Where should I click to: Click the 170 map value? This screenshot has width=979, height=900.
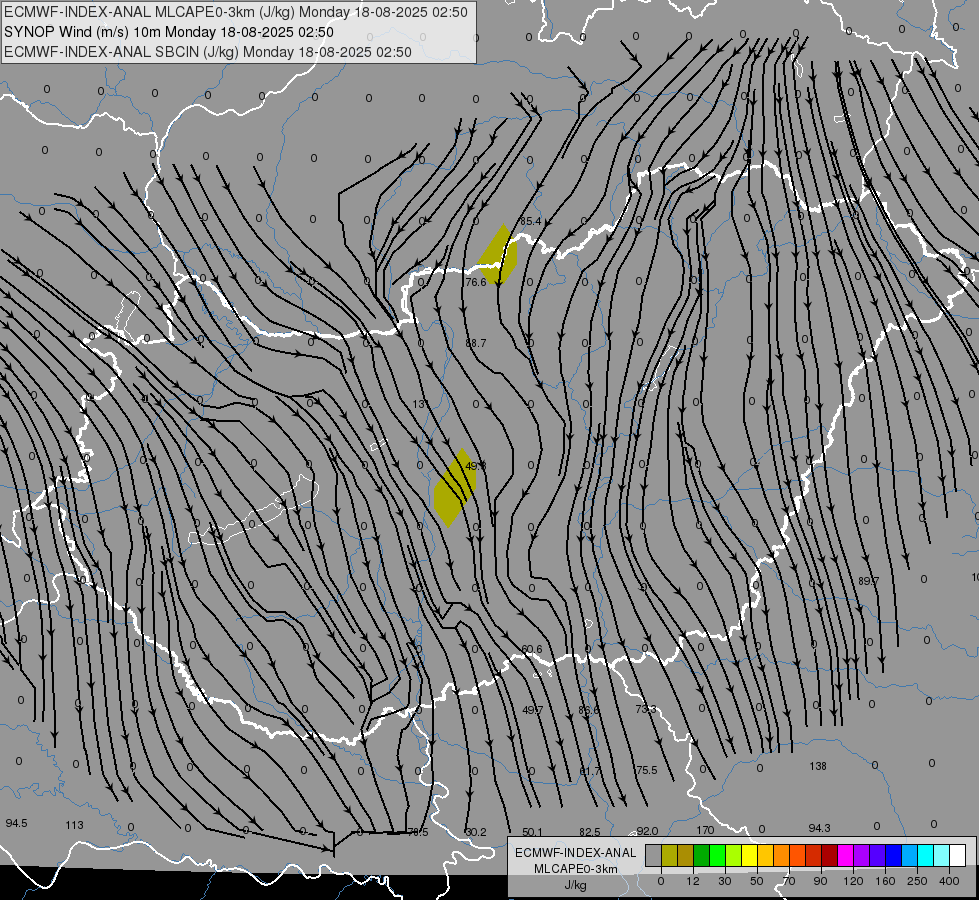pos(705,830)
